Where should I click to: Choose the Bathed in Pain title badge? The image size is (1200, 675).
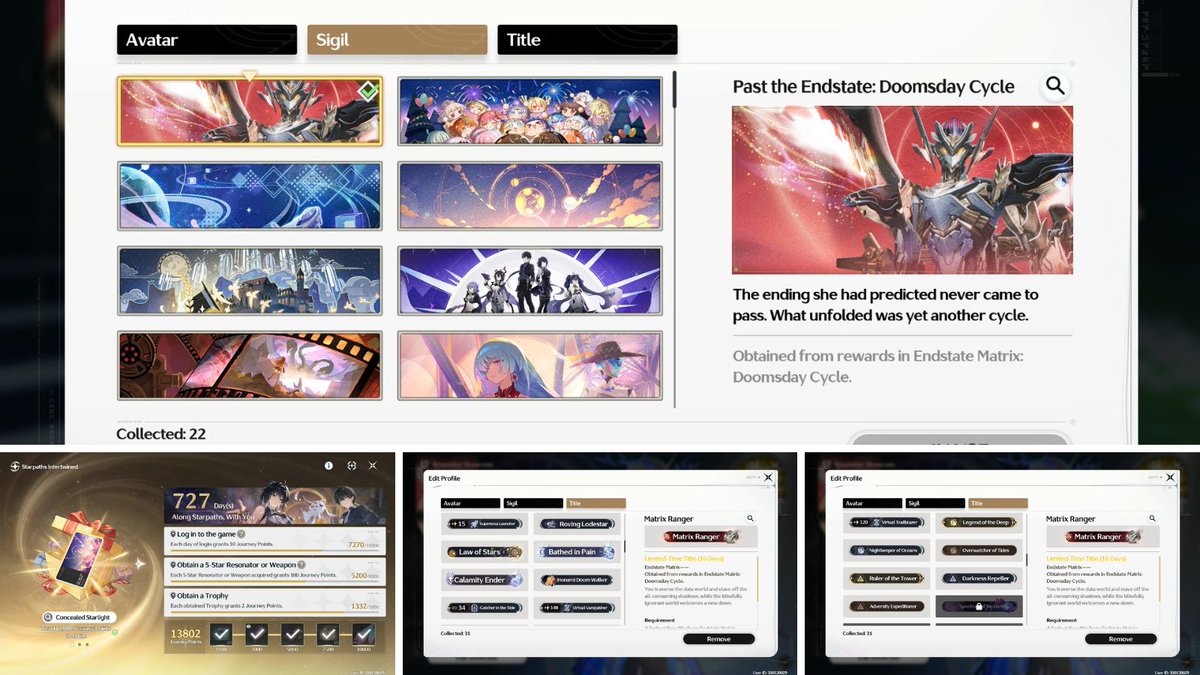tap(575, 551)
